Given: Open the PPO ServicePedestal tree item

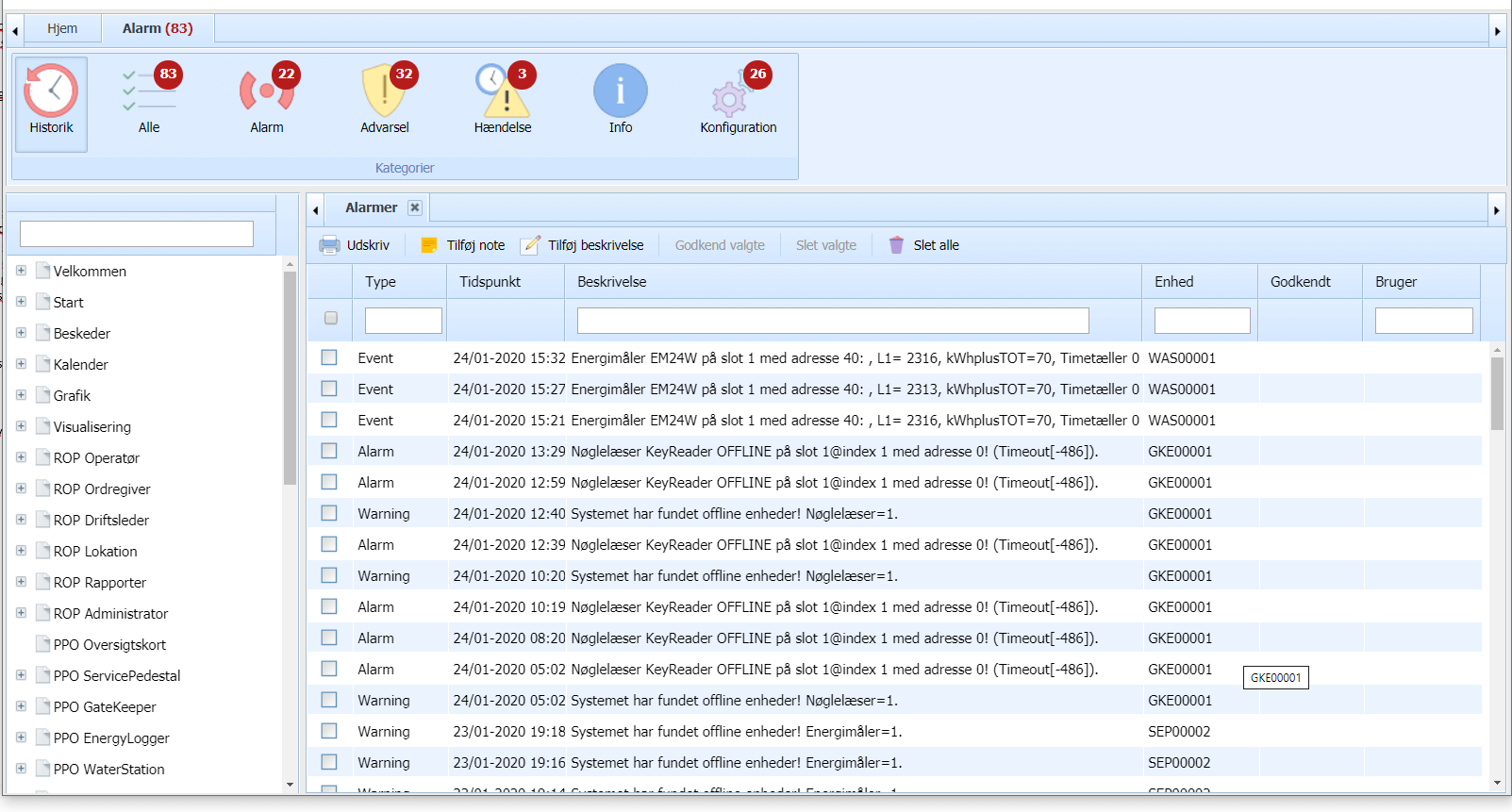Looking at the screenshot, I should (x=117, y=675).
